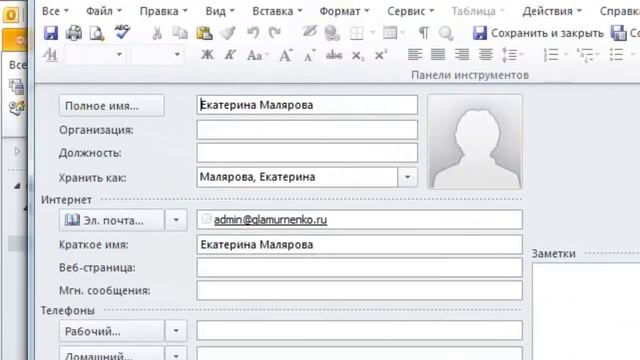The height and width of the screenshot is (360, 640).
Task: Click the multilevel list icon
Action: click(x=586, y=55)
